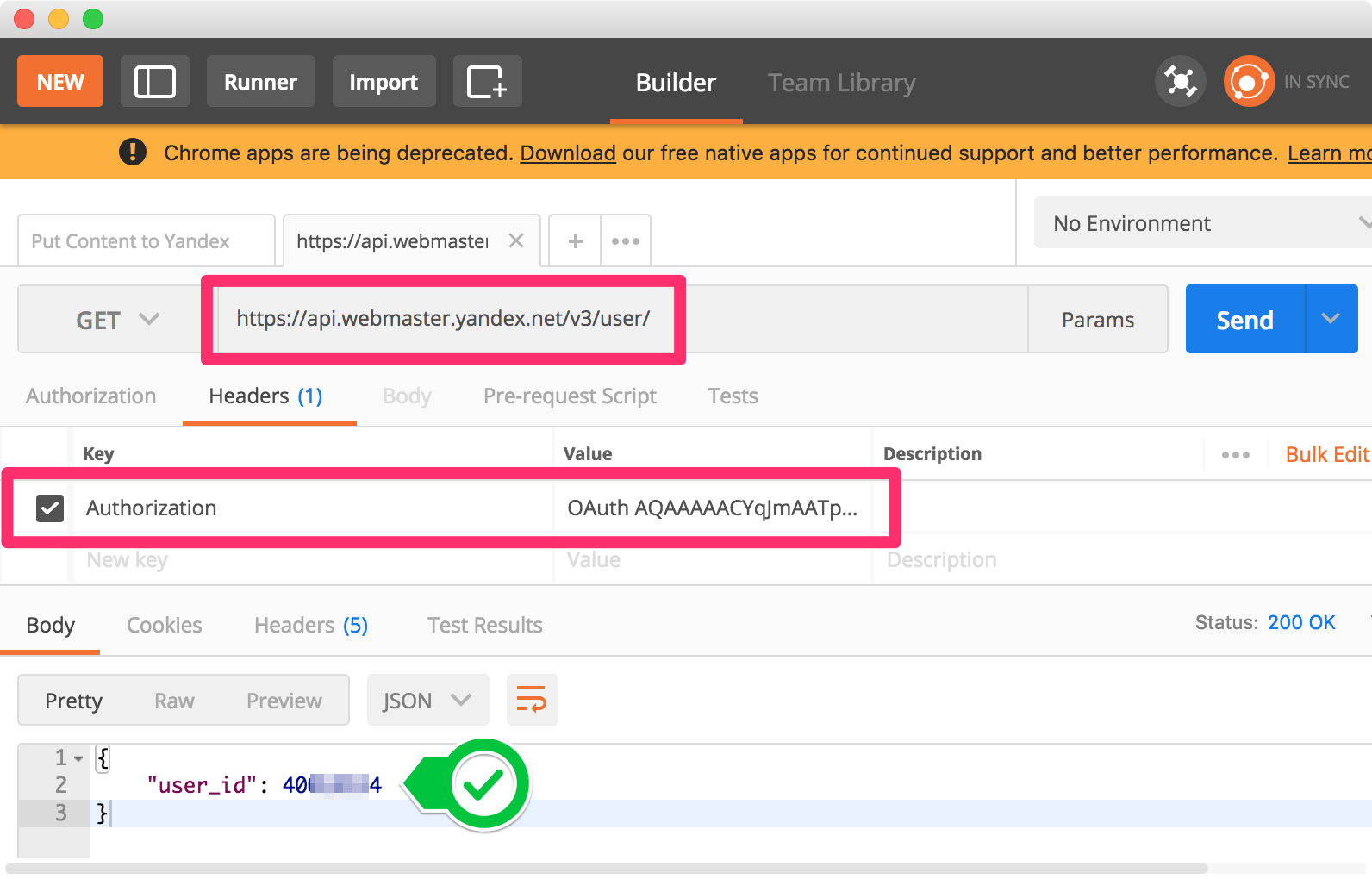
Task: Open Bulk Edit for headers
Action: (1327, 454)
